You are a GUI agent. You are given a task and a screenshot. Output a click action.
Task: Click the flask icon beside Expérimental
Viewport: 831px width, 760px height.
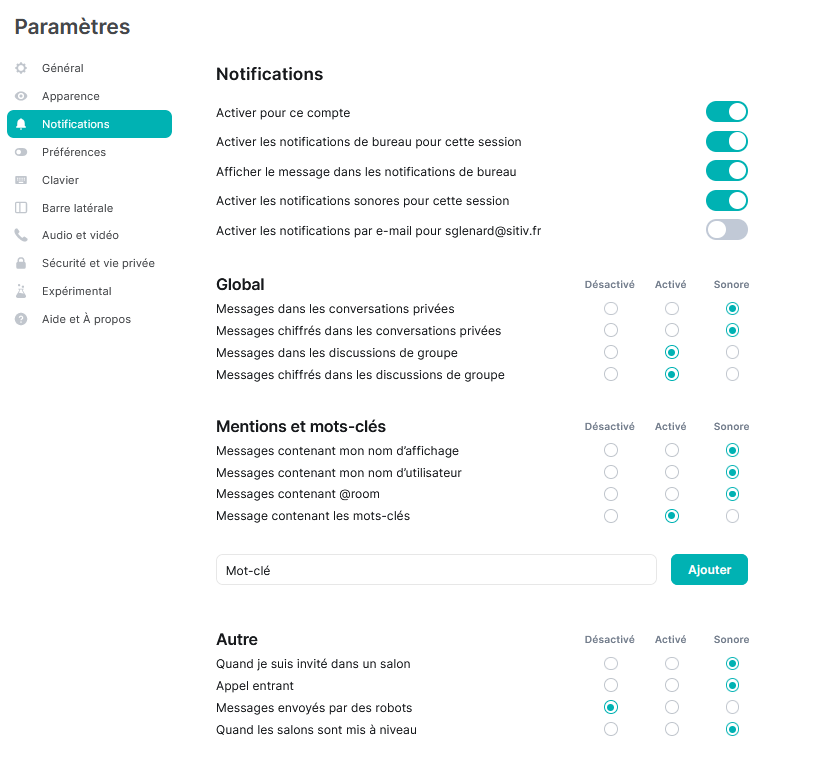(21, 291)
